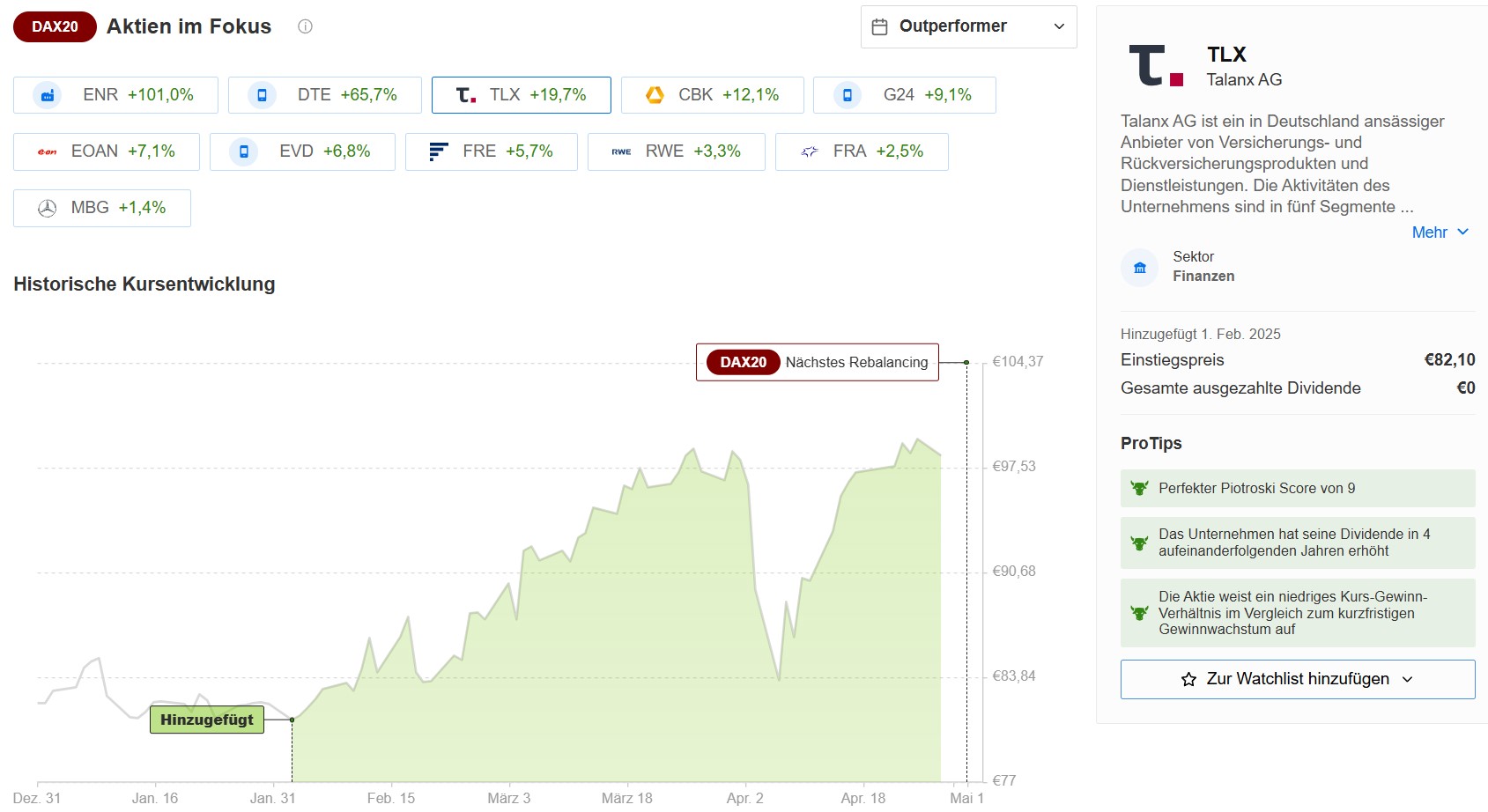
Task: Click the Mercedes star logo in MBG chip
Action: 48,208
